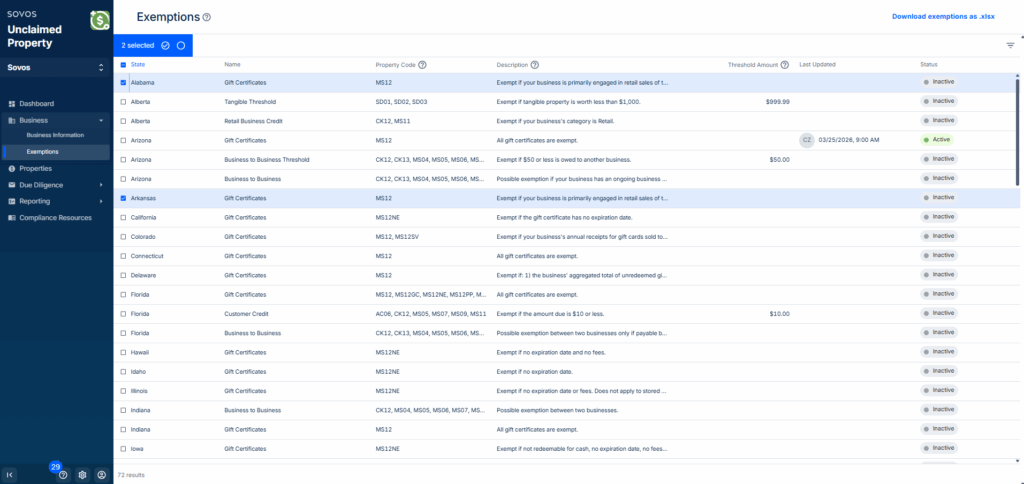The height and width of the screenshot is (484, 1024).
Task: Collapse the sidebar with the arrow icon
Action: tap(10, 475)
